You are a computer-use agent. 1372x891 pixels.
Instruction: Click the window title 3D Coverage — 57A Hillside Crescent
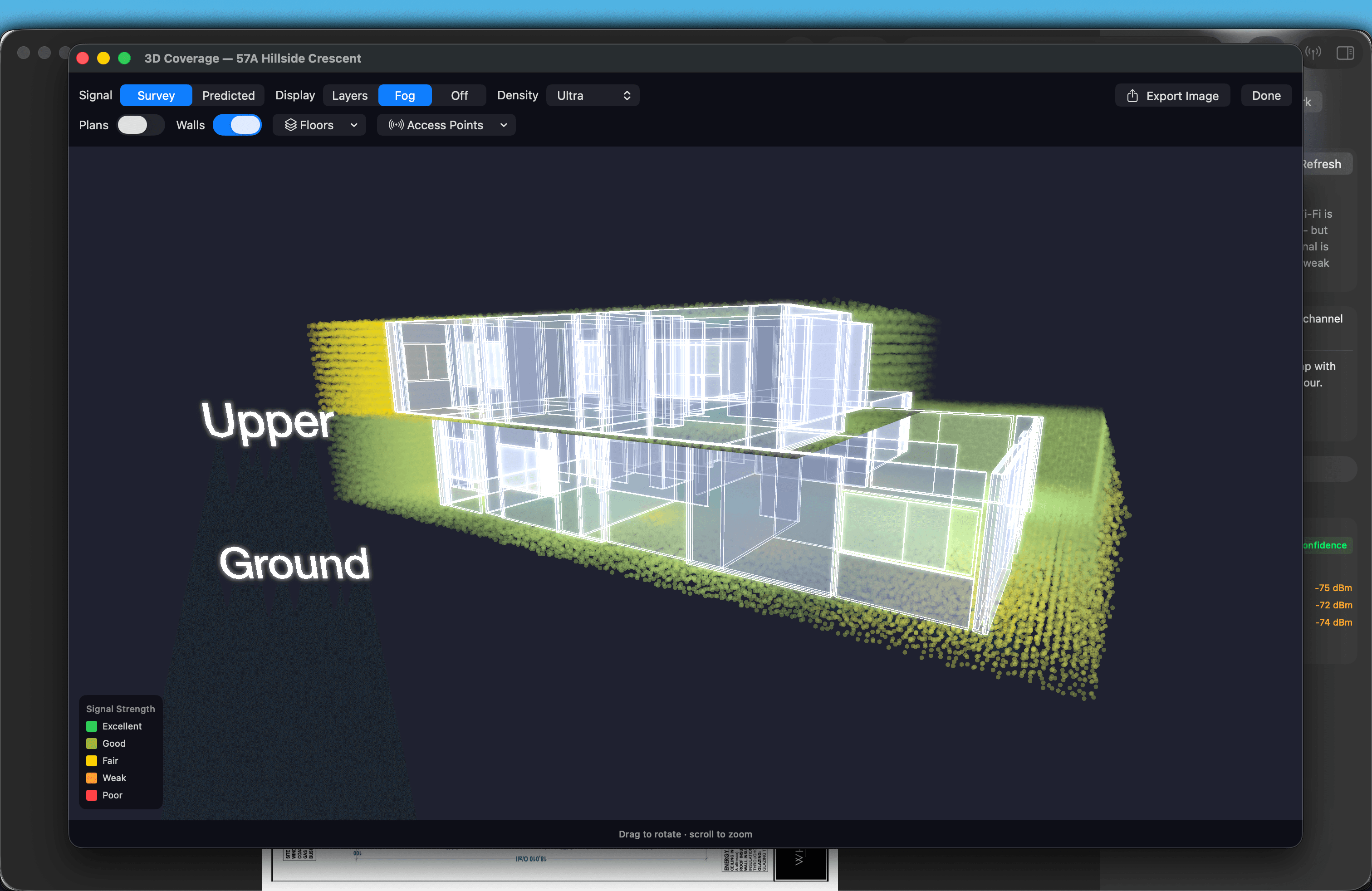click(253, 58)
